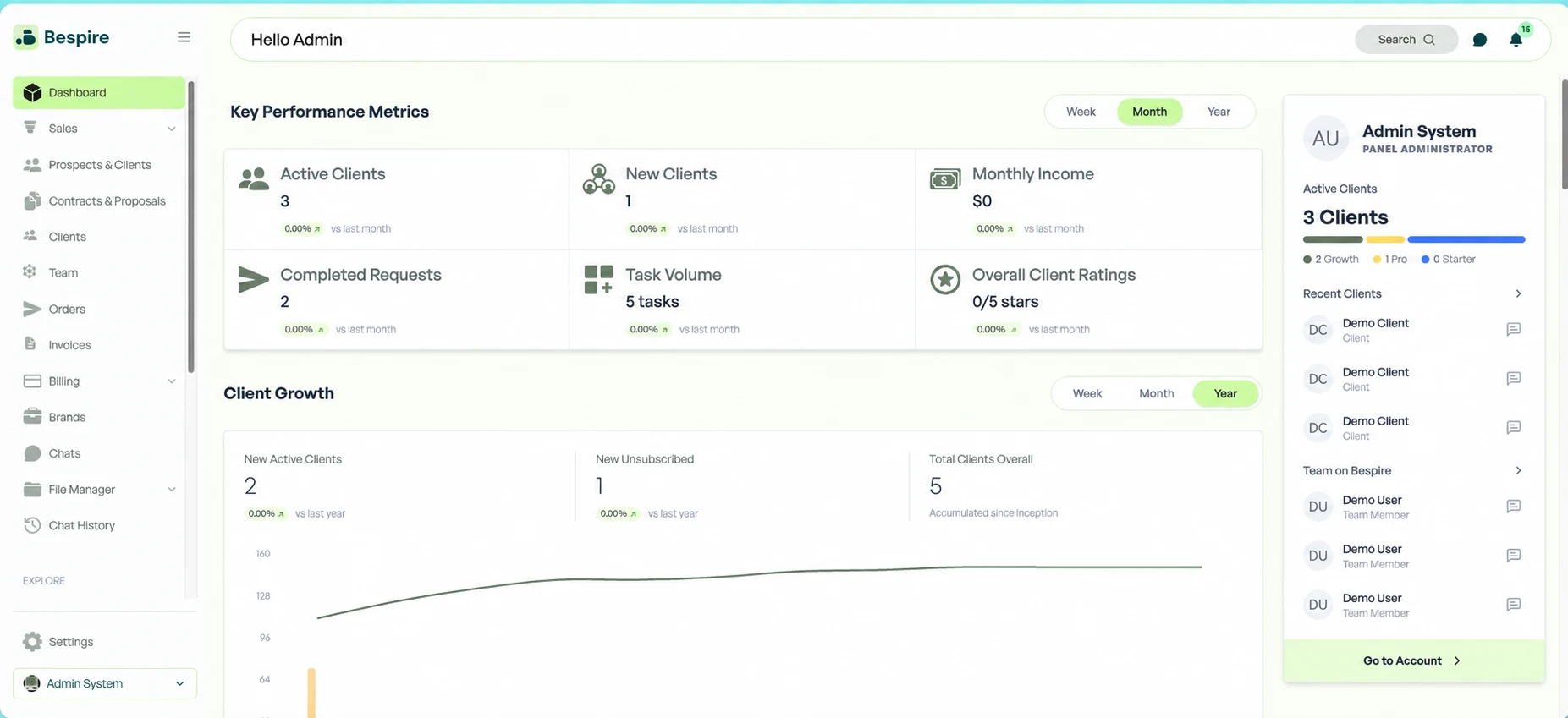Open the Dashboard menu item
The height and width of the screenshot is (718, 1568).
99,92
